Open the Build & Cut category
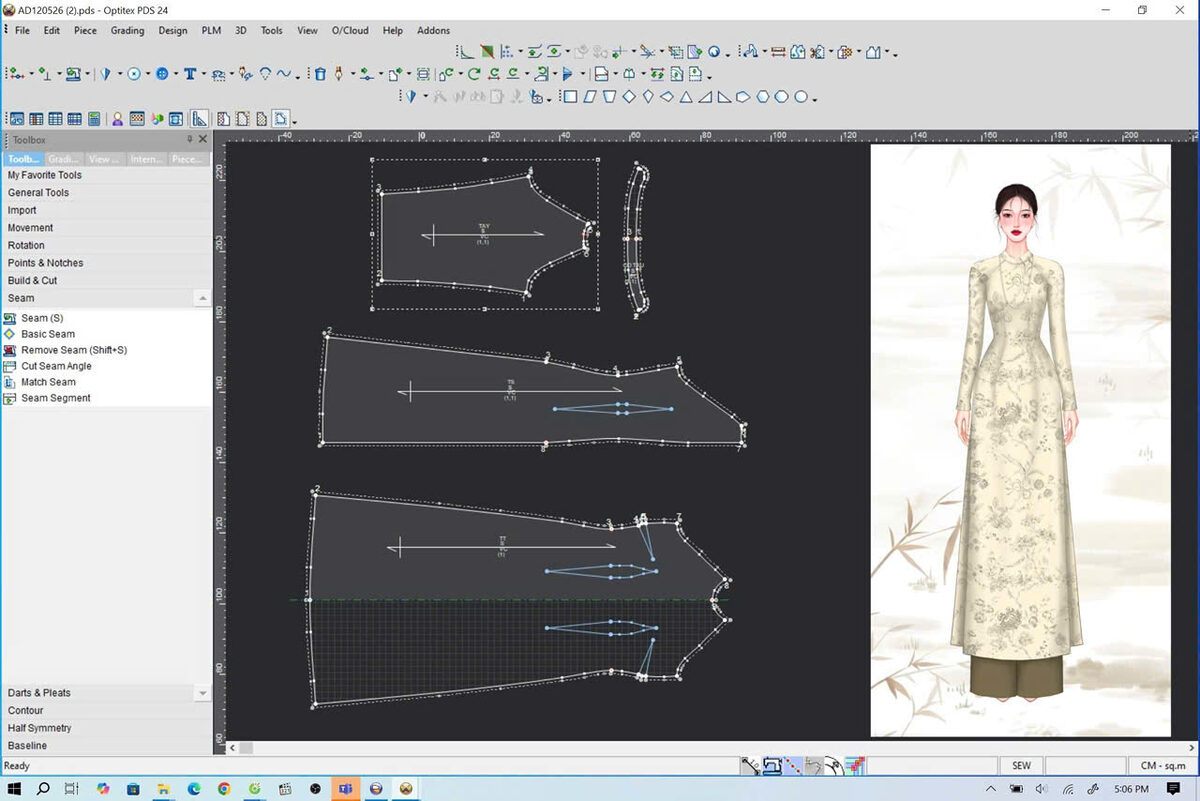The width and height of the screenshot is (1200, 801). (x=106, y=281)
